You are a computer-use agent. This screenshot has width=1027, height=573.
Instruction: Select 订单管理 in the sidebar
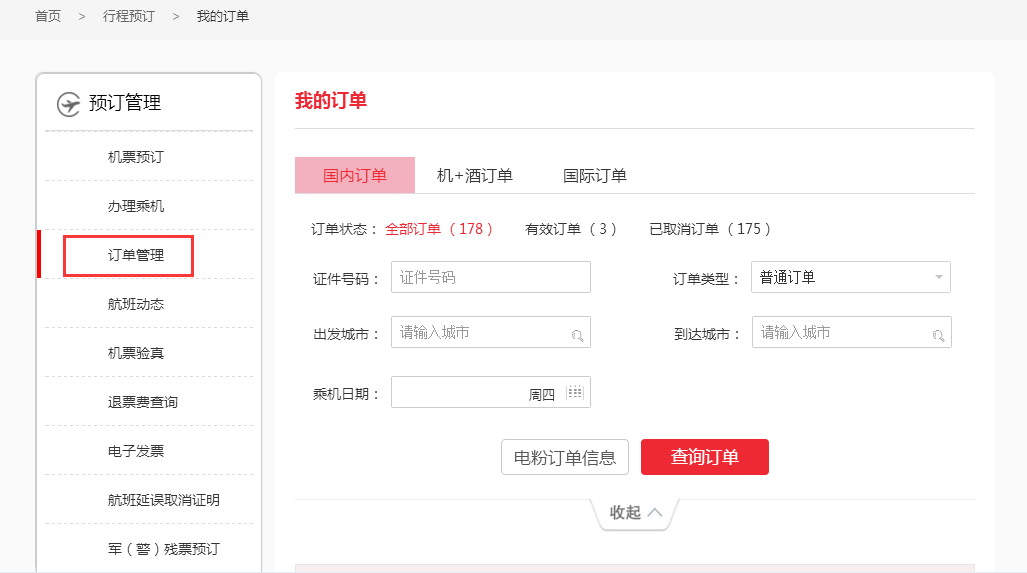136,255
